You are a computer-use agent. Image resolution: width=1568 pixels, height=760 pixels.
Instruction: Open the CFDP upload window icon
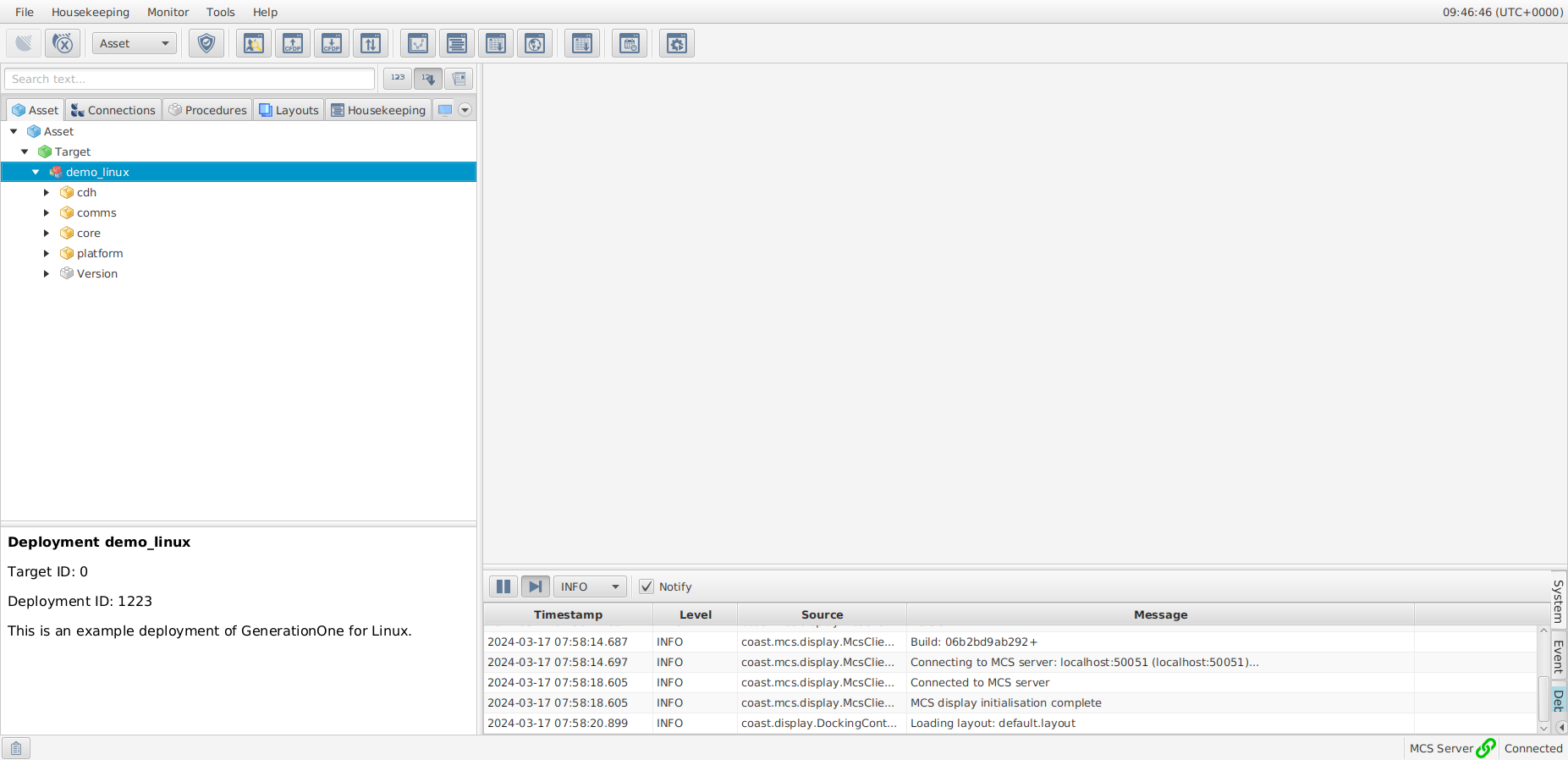point(293,43)
